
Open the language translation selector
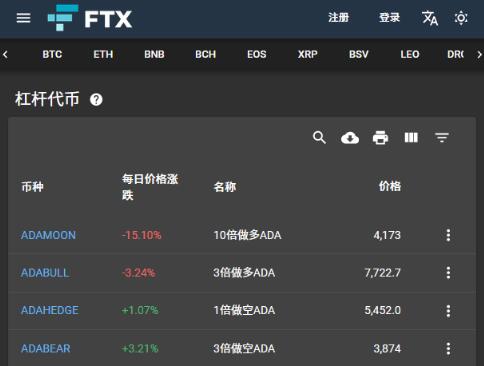tap(430, 18)
